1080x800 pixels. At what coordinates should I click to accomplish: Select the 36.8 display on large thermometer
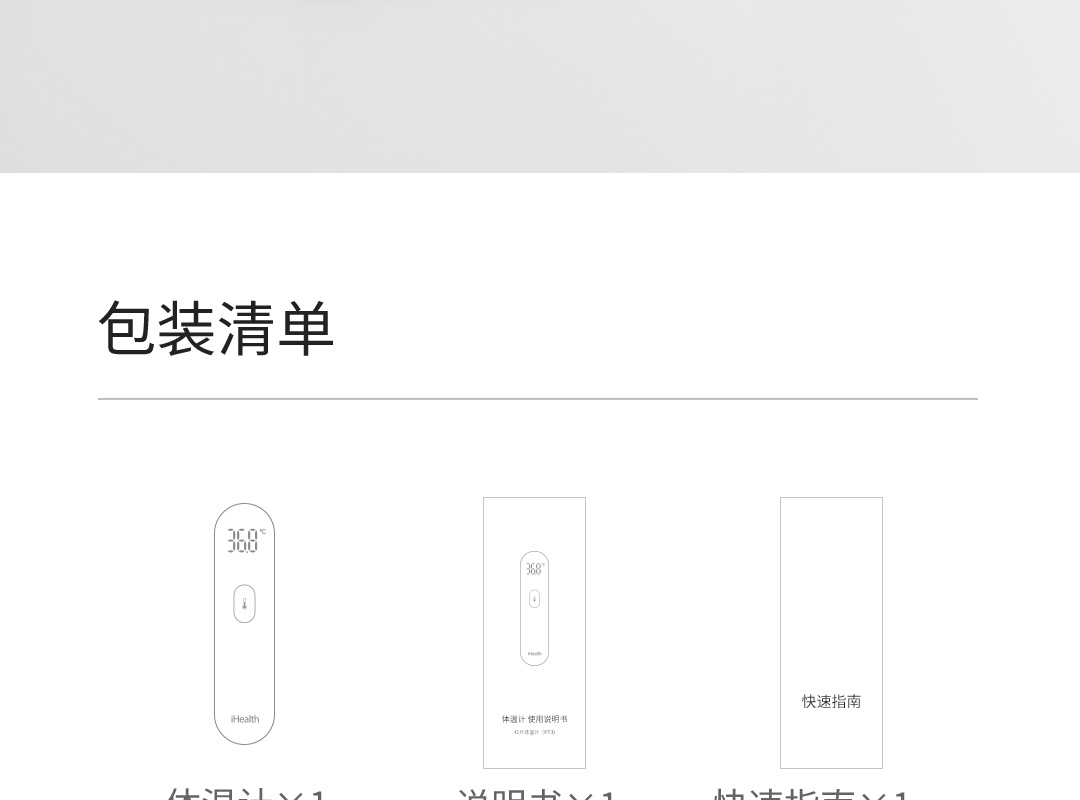pyautogui.click(x=243, y=541)
